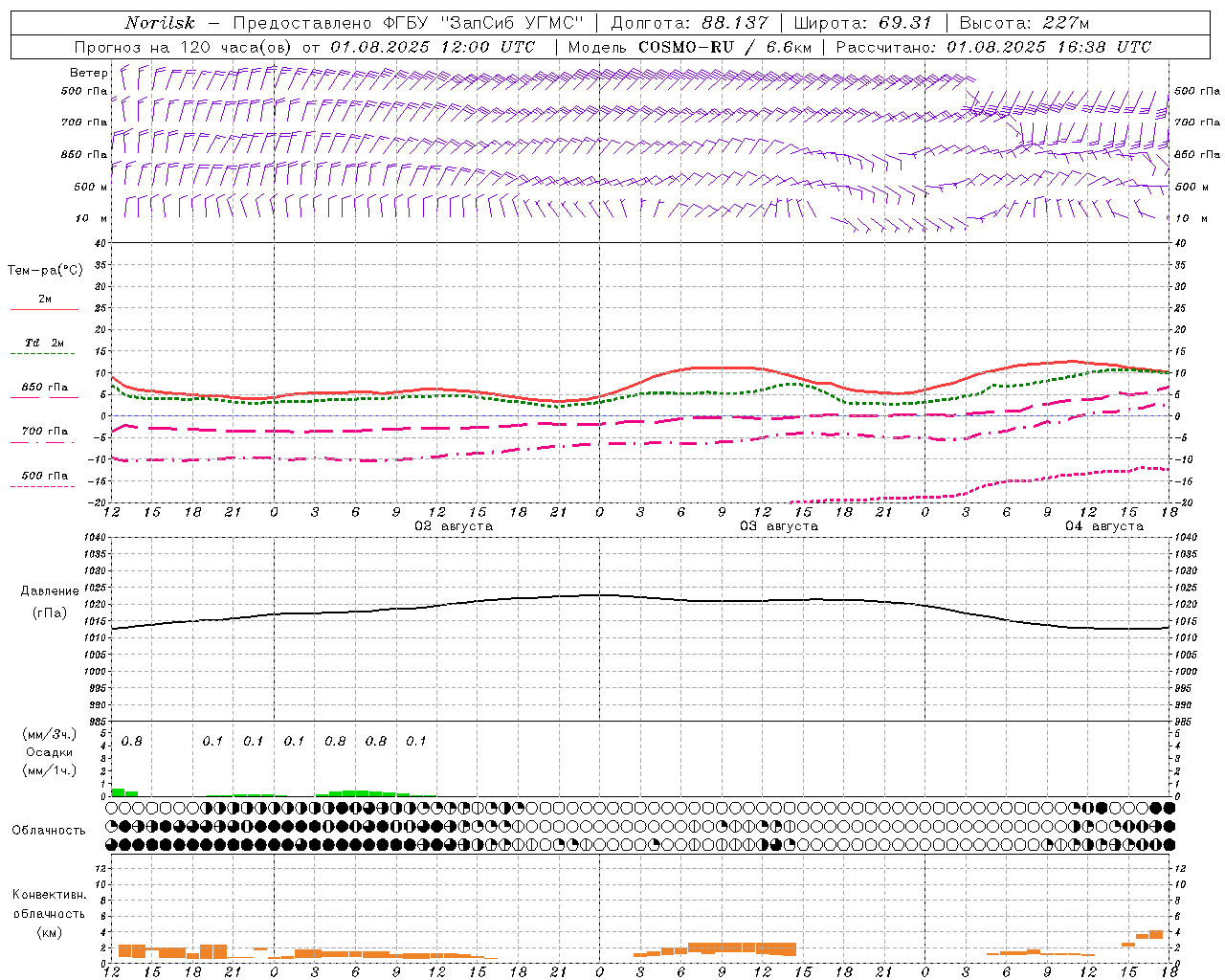Select the "Долгота: 88.137" header field

689,23
